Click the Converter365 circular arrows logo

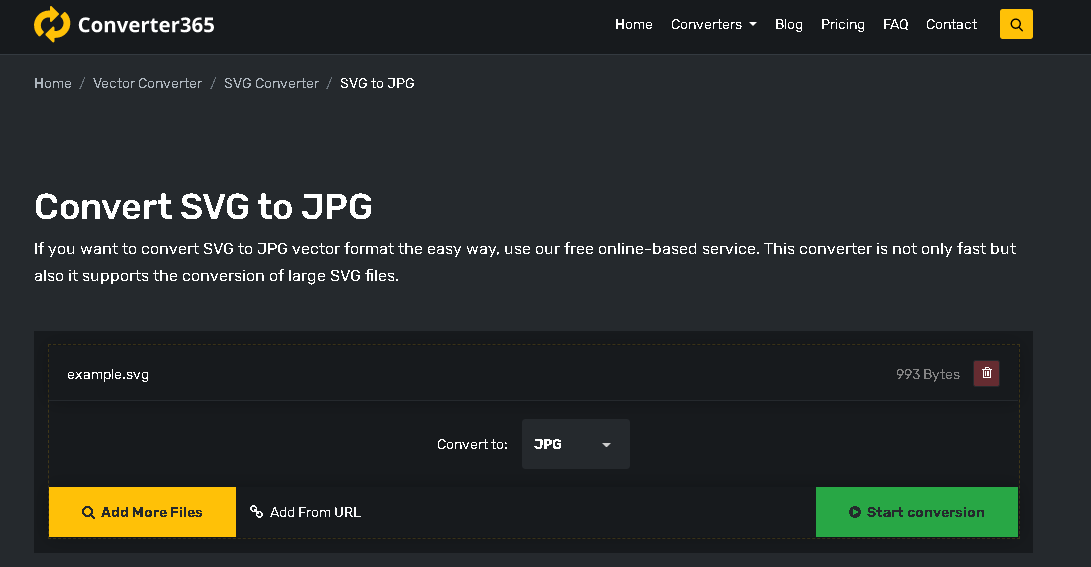coord(52,24)
